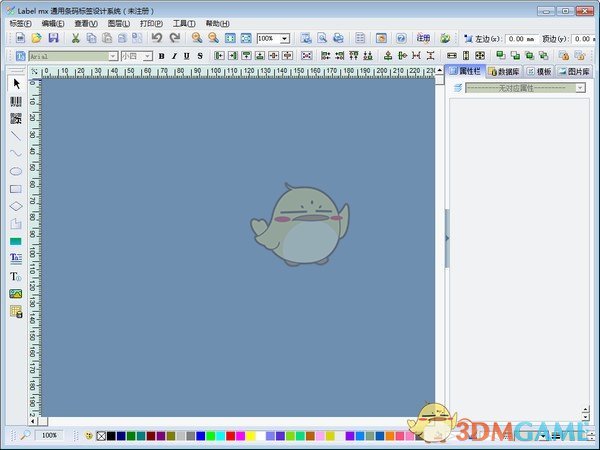Select the curve drawing tool
600x450 pixels.
point(16,153)
